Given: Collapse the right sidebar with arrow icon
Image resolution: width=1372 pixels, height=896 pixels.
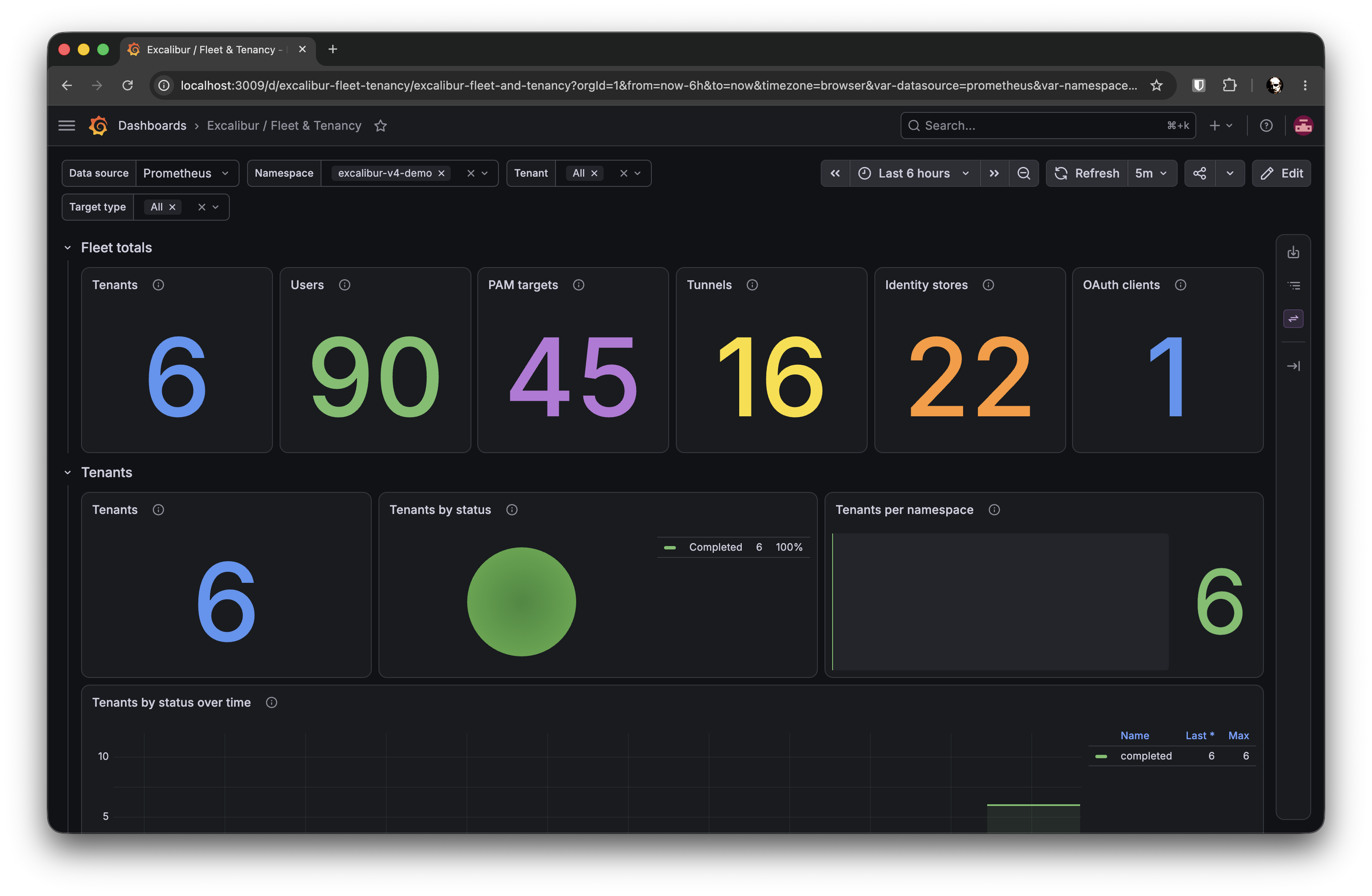Looking at the screenshot, I should 1293,366.
